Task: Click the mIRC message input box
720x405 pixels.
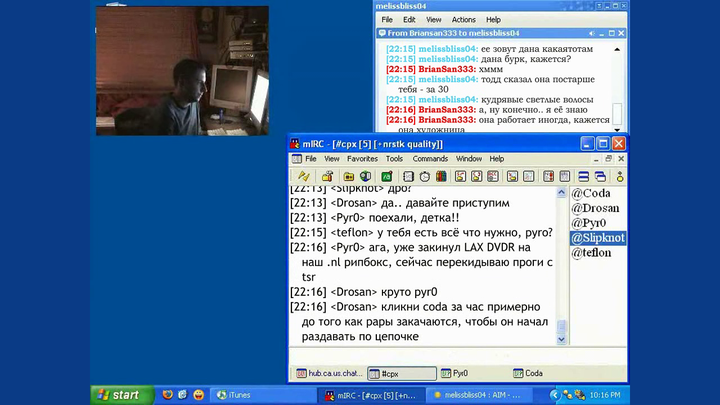Action: click(457, 355)
